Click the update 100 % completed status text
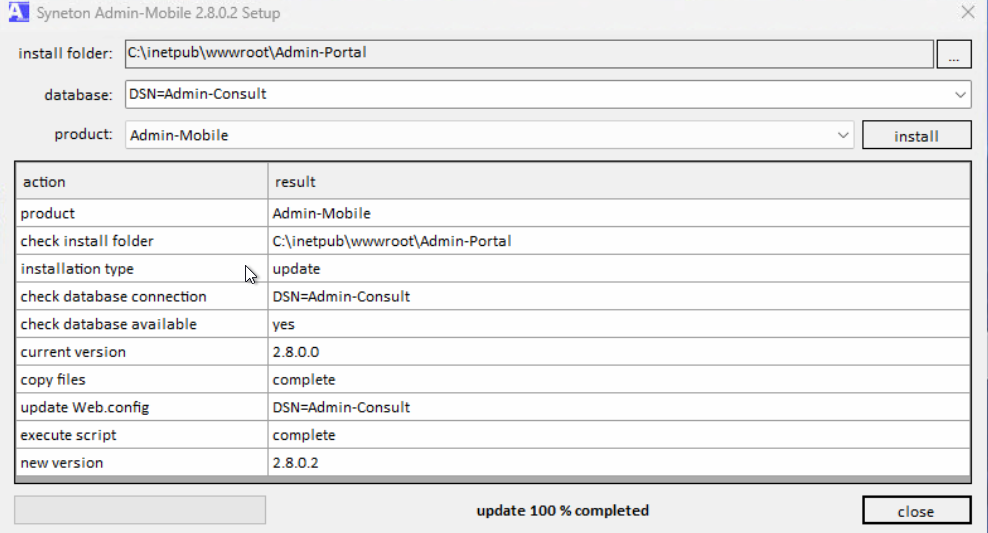This screenshot has height=533, width=988. 562,510
